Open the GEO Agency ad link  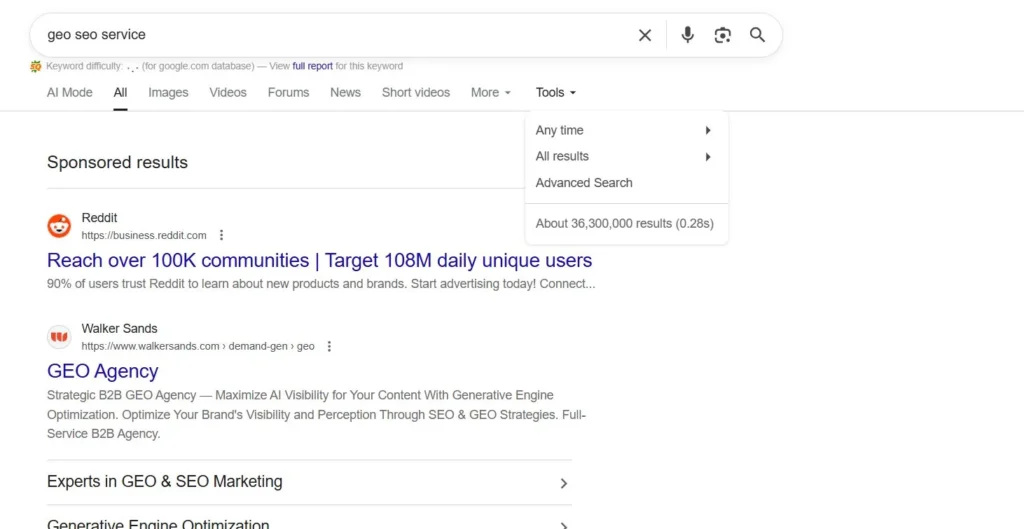(x=102, y=371)
